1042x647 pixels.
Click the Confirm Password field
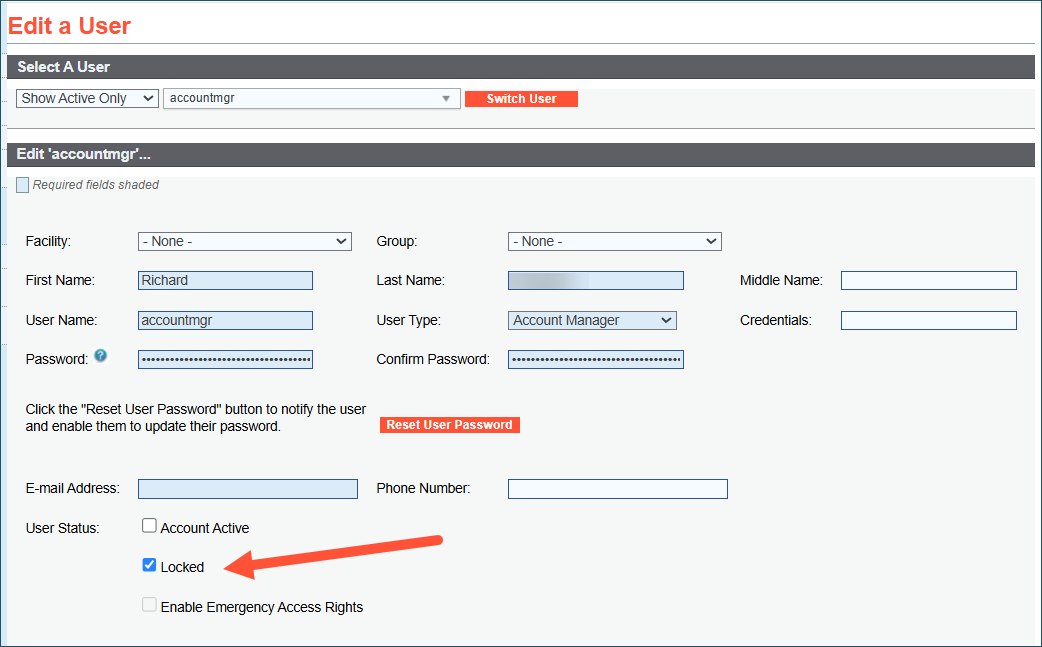[595, 359]
